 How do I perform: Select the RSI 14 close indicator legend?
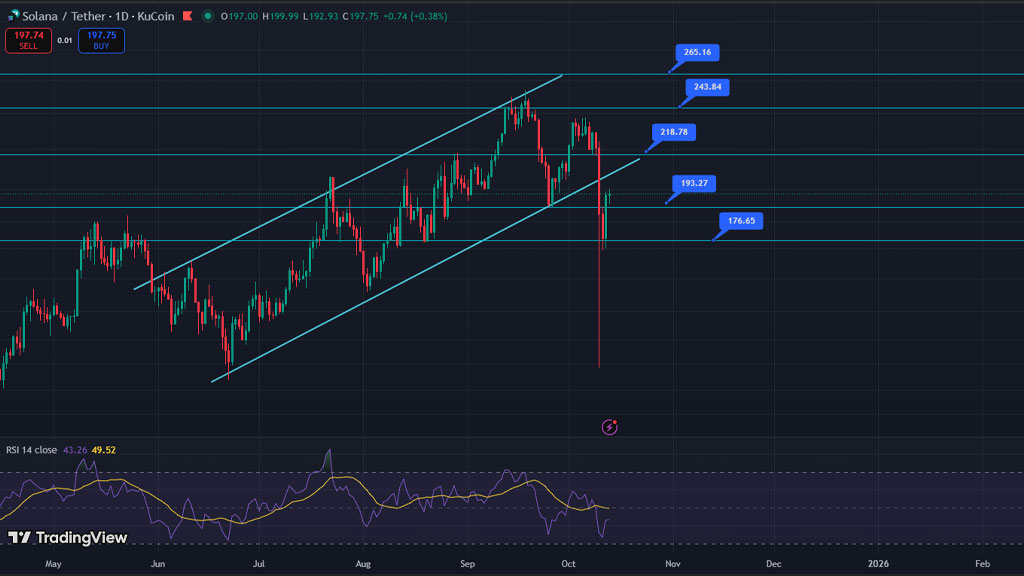(31, 450)
